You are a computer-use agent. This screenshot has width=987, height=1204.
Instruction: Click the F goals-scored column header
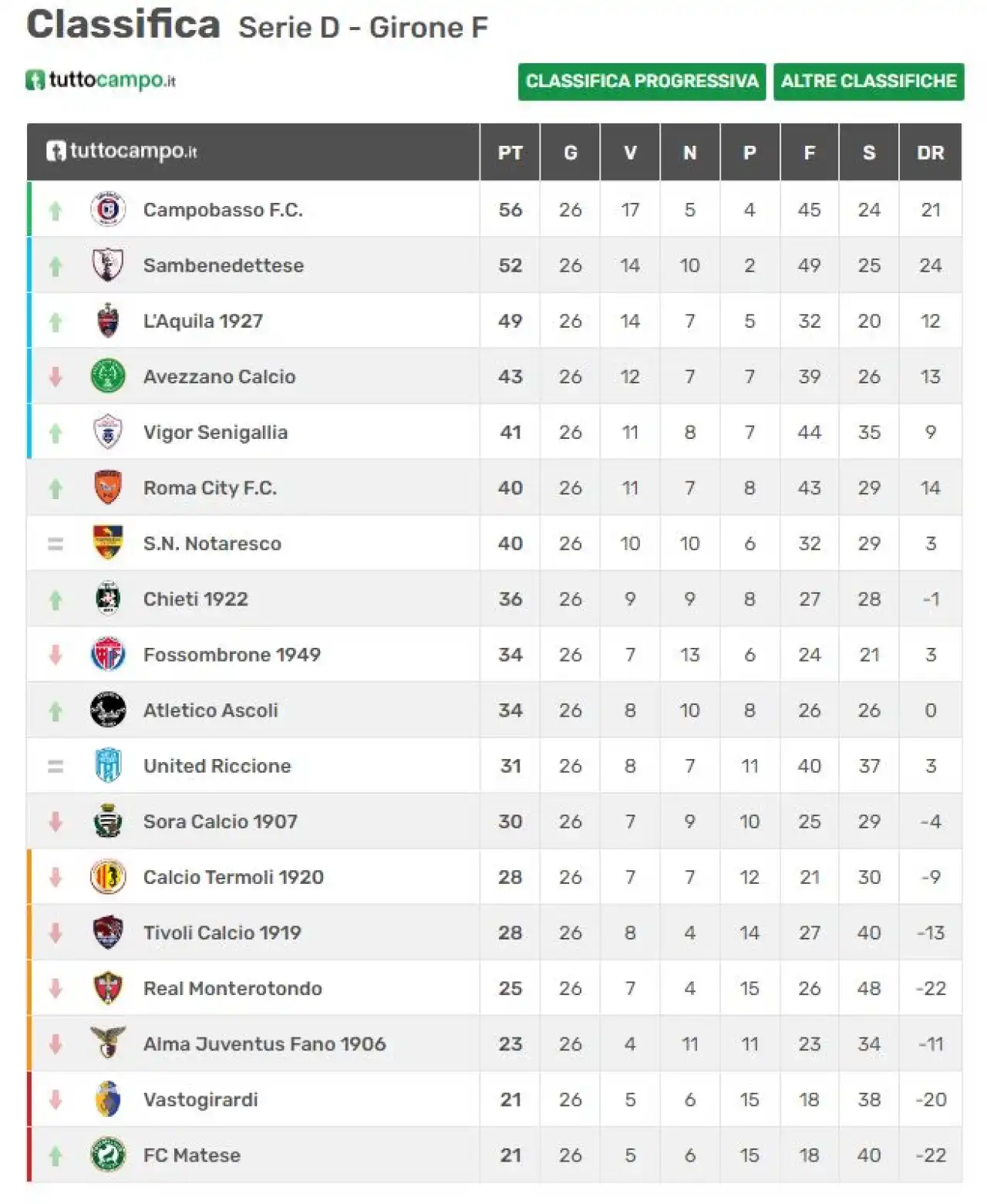pos(809,153)
